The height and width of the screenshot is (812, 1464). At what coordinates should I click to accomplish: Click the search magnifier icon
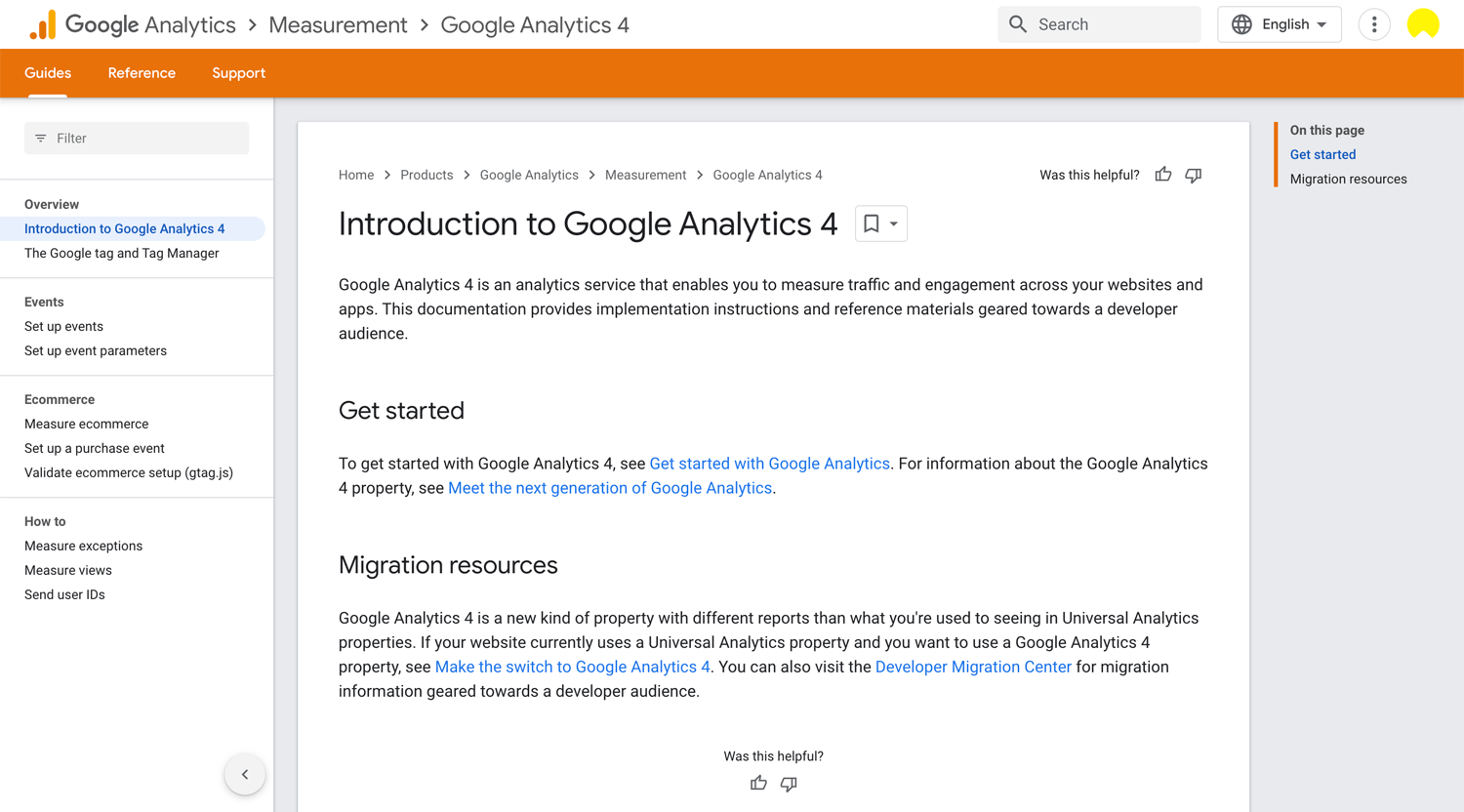point(1018,24)
